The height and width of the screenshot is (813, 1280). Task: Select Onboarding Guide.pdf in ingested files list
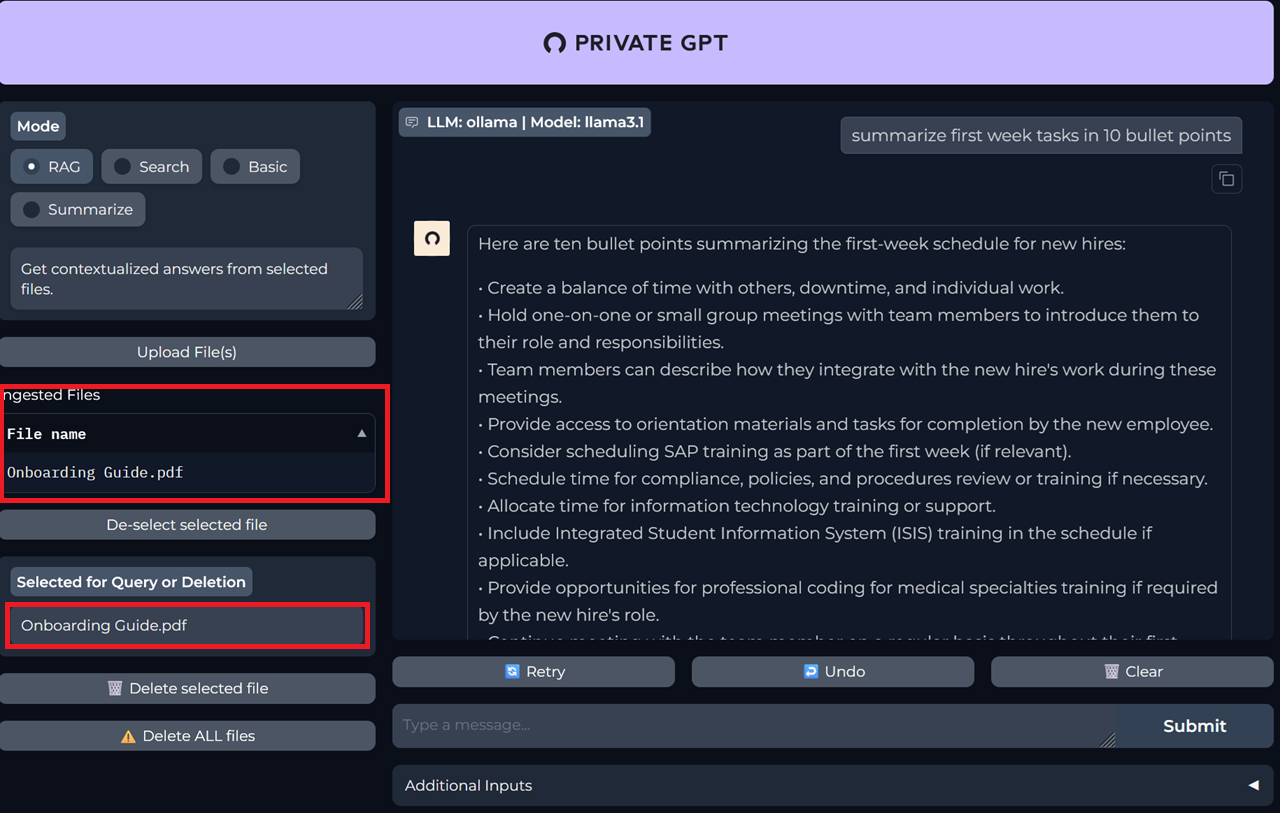[x=96, y=472]
